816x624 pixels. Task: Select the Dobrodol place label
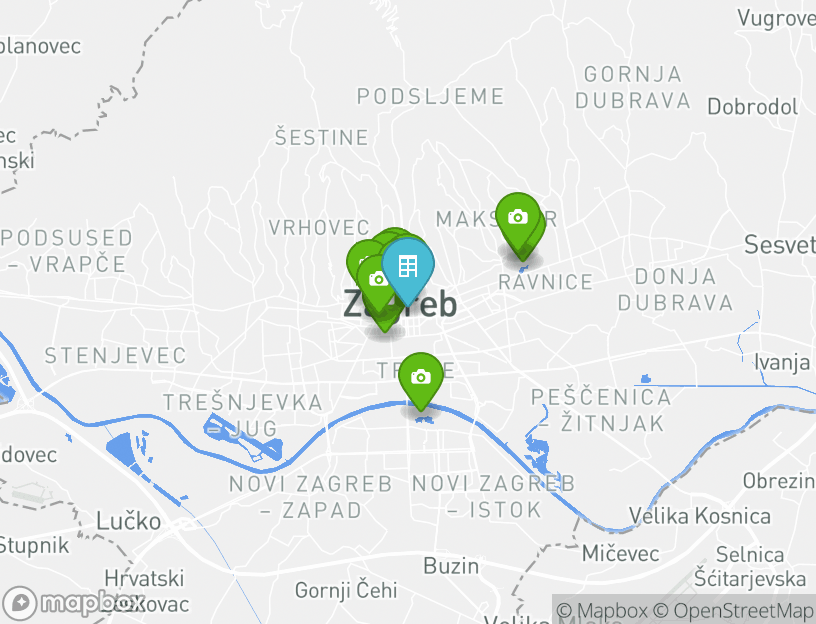point(753,107)
